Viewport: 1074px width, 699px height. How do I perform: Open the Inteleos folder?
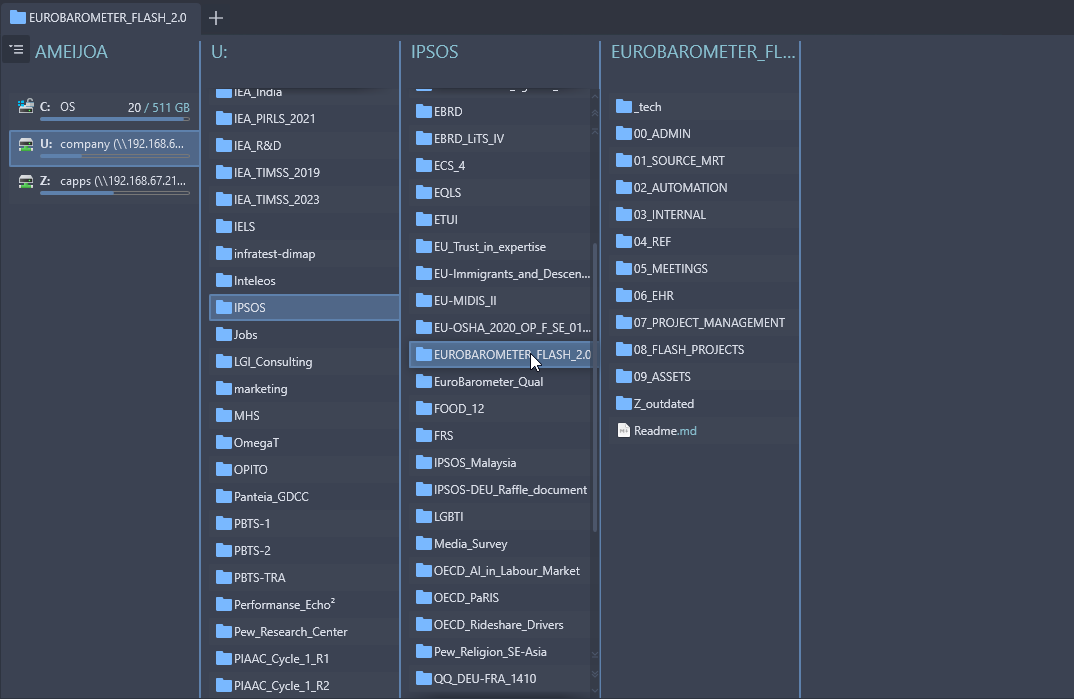tap(304, 281)
